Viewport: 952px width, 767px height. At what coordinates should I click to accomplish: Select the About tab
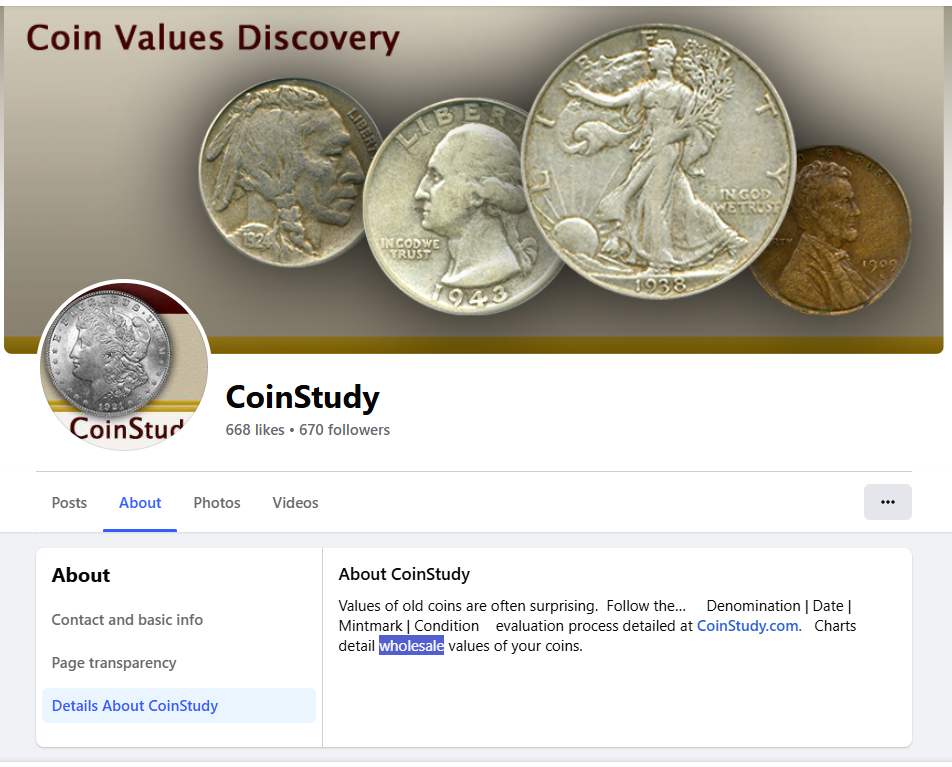click(140, 503)
